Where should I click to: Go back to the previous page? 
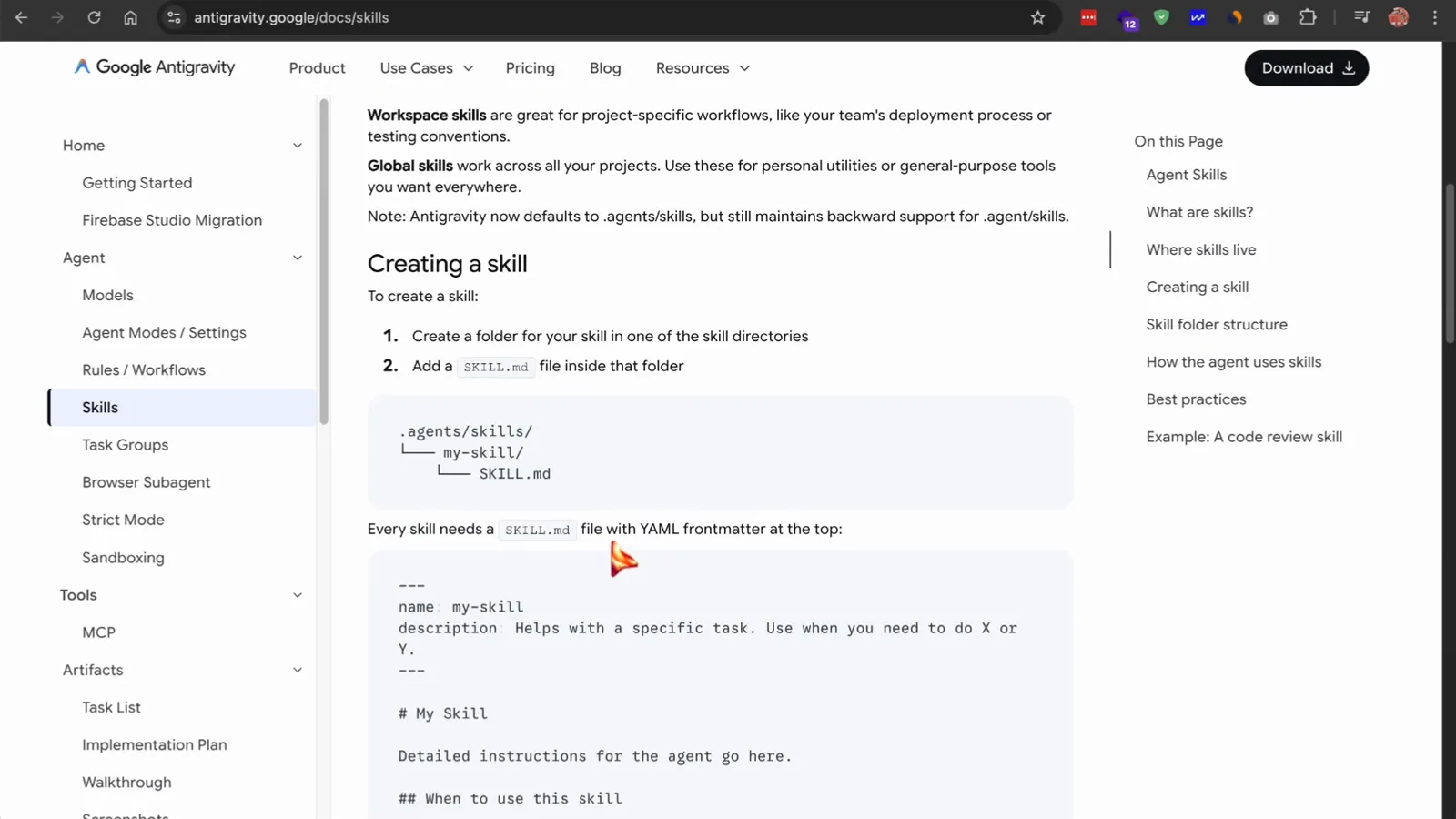pos(22,17)
